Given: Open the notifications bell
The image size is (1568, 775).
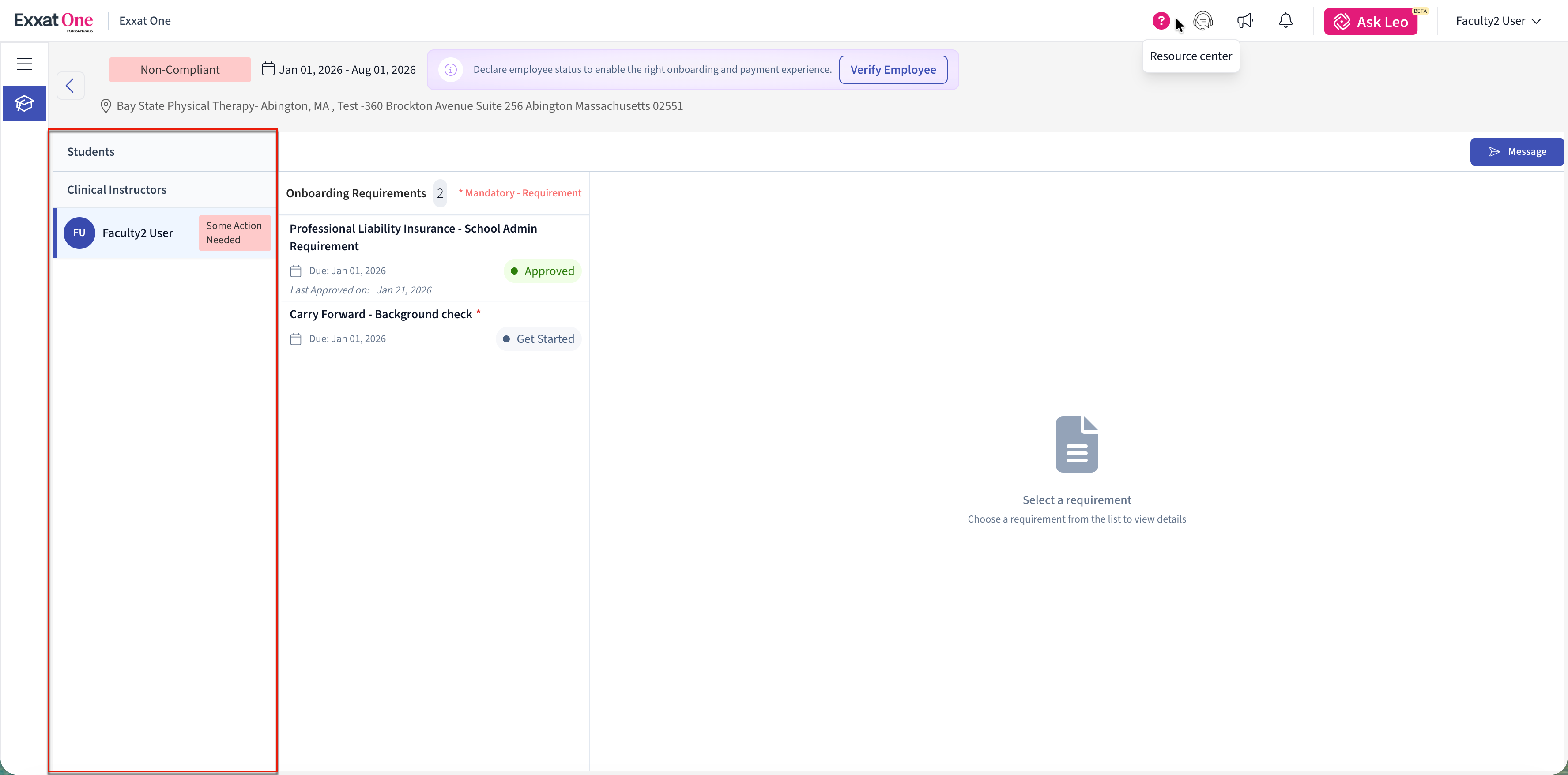Looking at the screenshot, I should [1285, 21].
